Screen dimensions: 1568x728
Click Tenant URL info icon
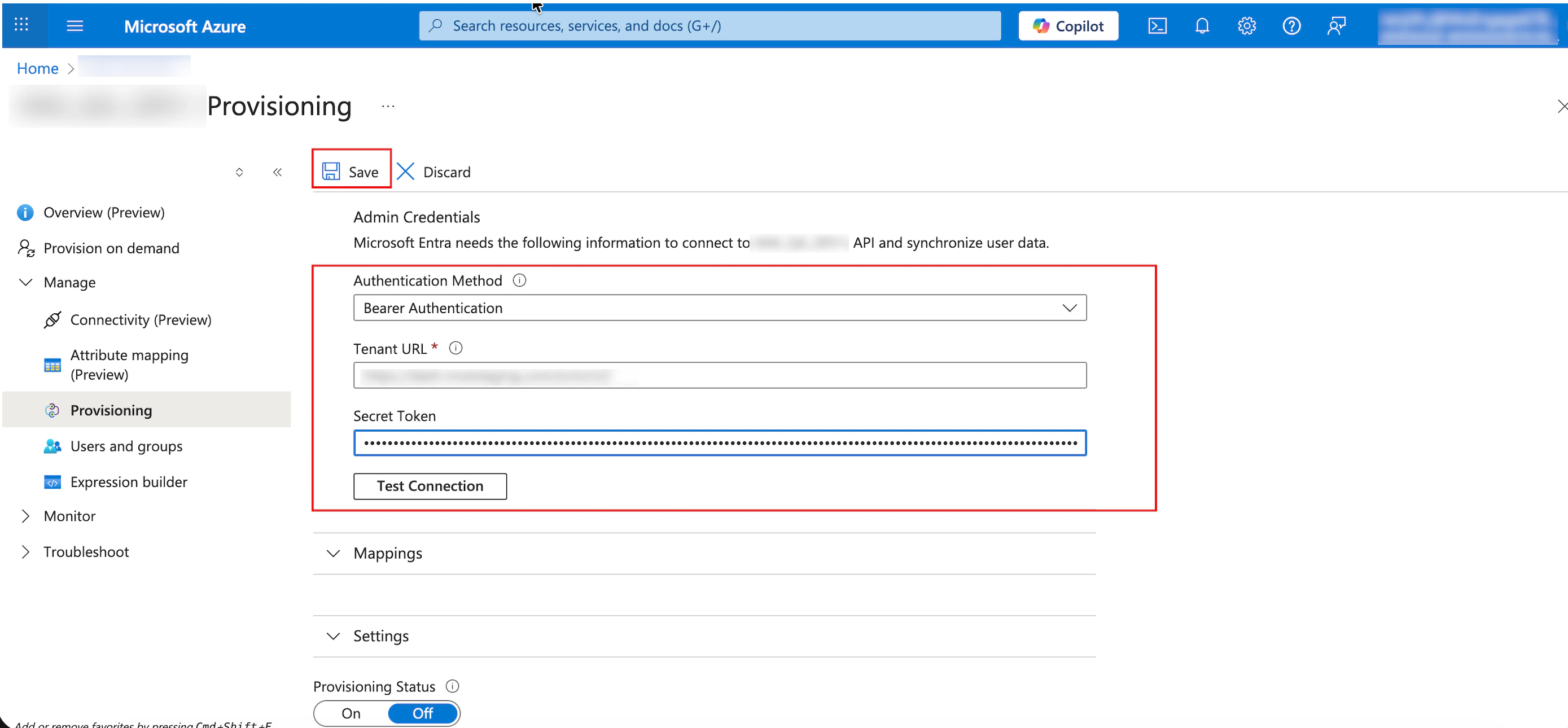(x=455, y=348)
